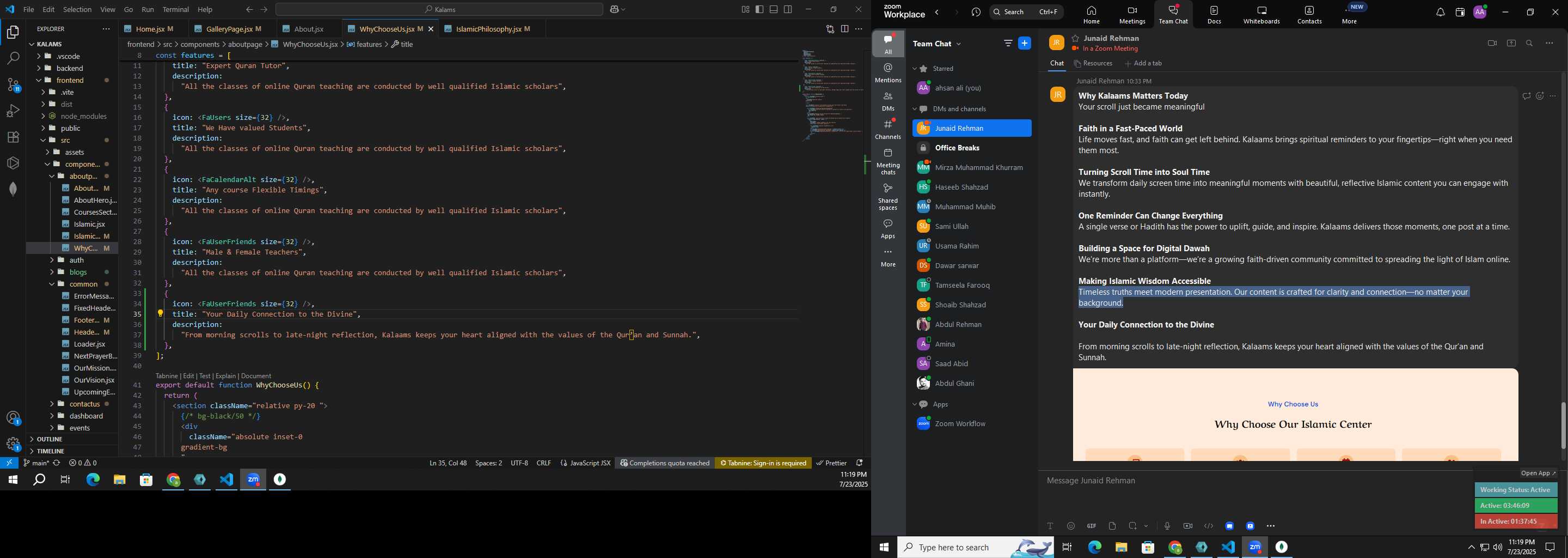
Task: Open the Terminal menu in VS Code
Action: 176,10
